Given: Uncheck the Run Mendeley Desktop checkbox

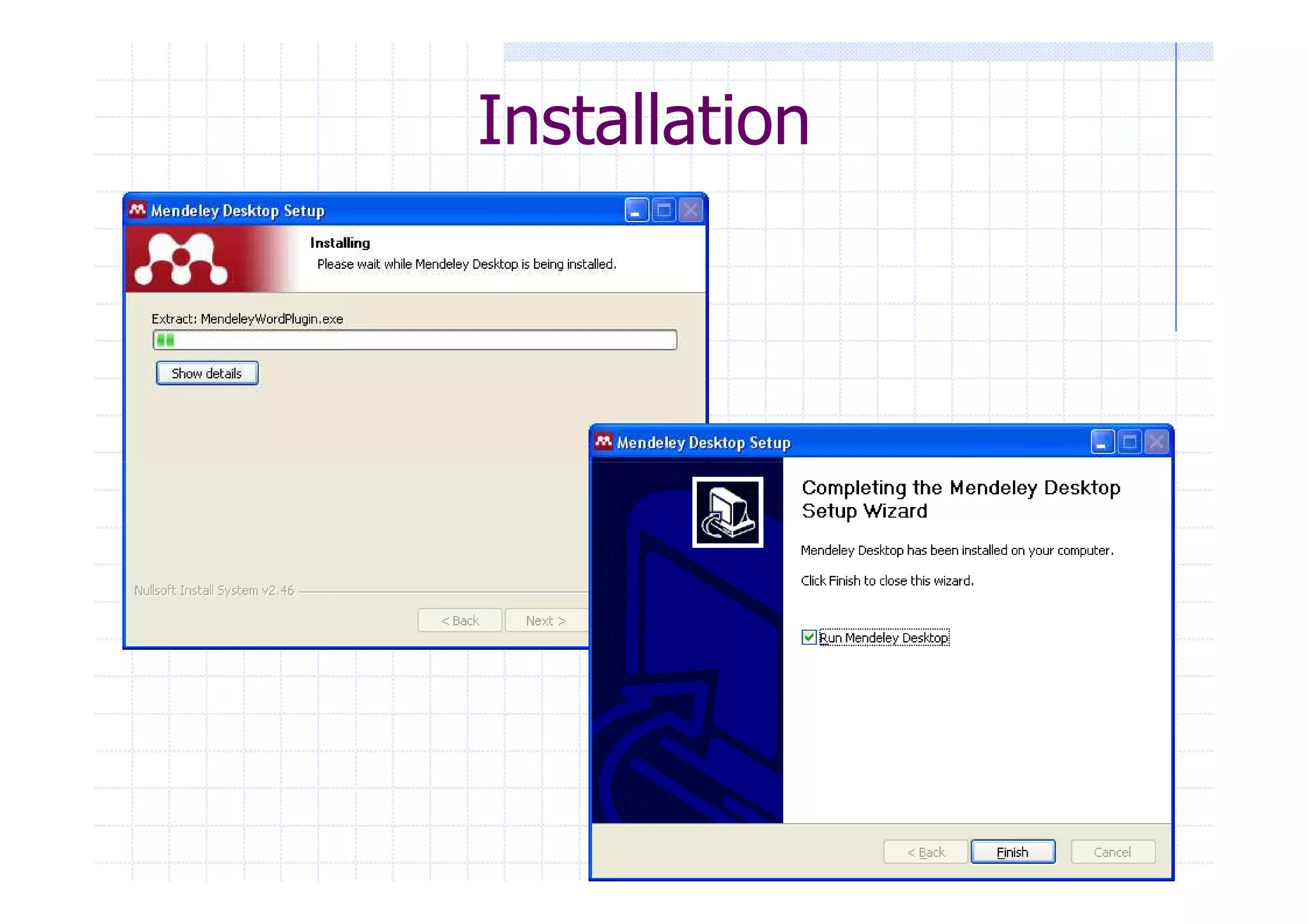Looking at the screenshot, I should [x=809, y=637].
